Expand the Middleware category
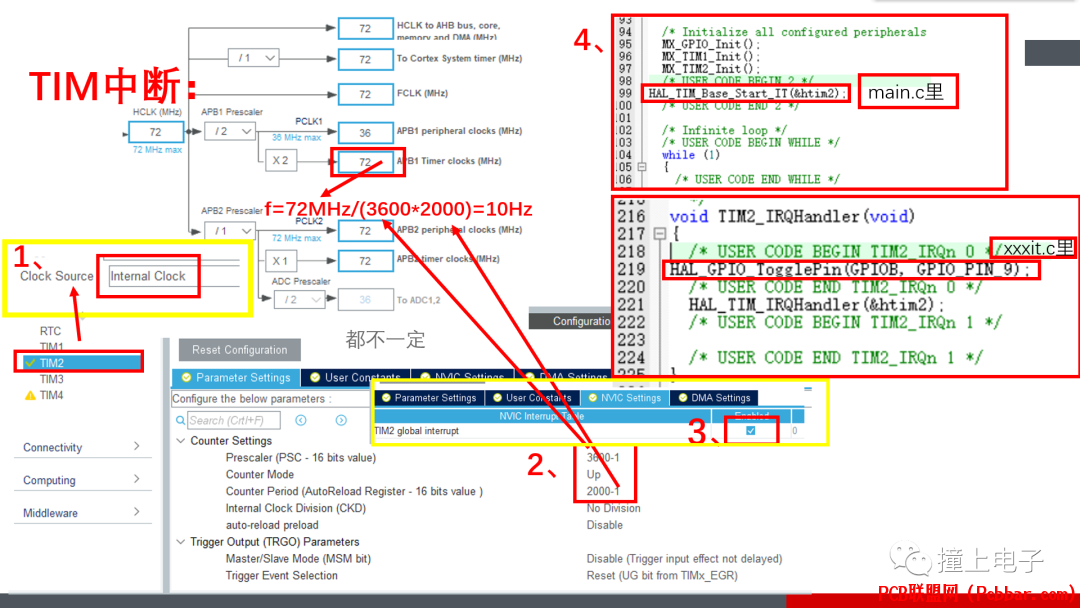 tap(82, 512)
